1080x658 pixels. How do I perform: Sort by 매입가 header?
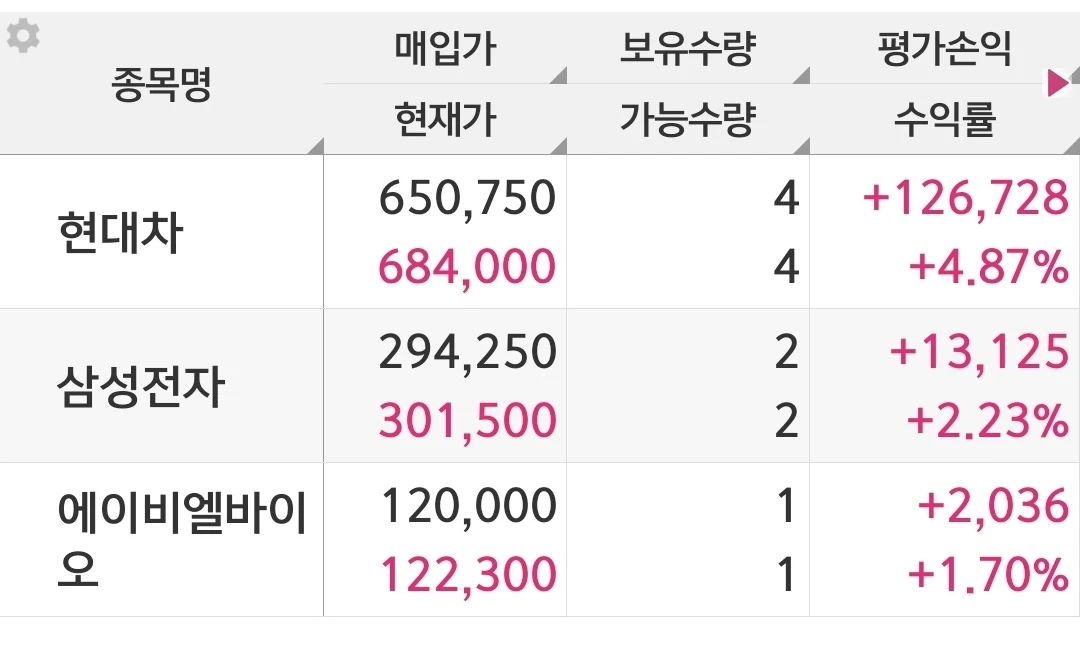tap(445, 48)
